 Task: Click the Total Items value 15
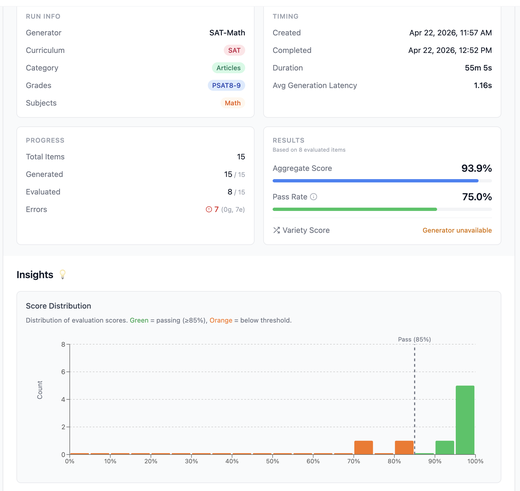click(241, 157)
